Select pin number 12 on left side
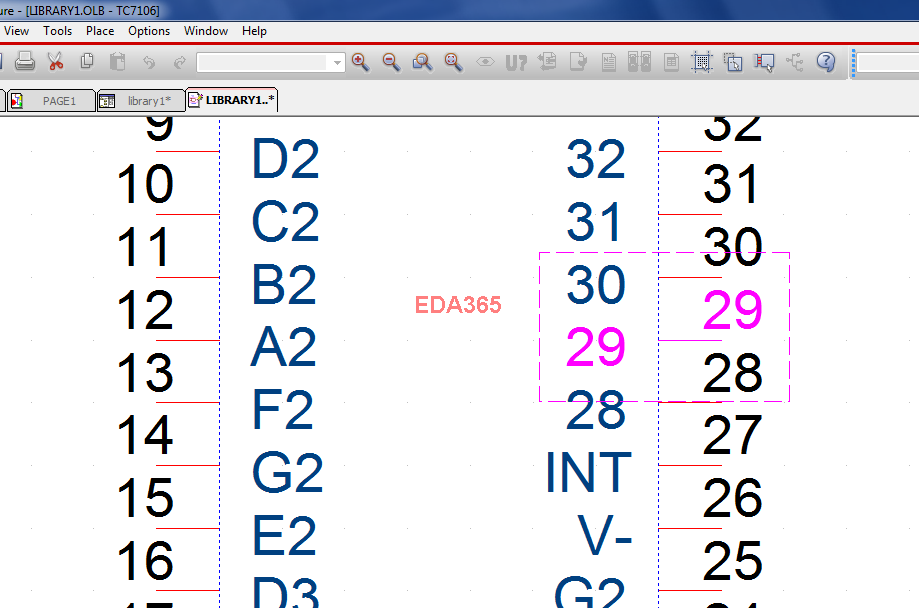The width and height of the screenshot is (919, 608). [145, 310]
